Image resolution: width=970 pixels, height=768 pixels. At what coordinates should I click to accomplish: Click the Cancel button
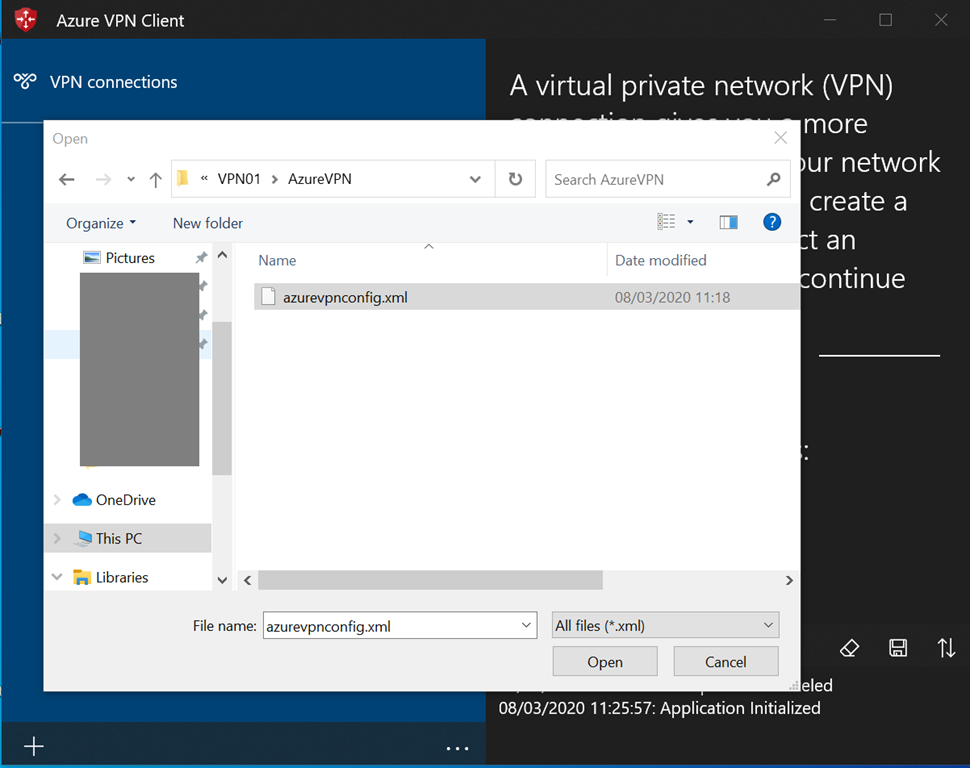(x=726, y=662)
